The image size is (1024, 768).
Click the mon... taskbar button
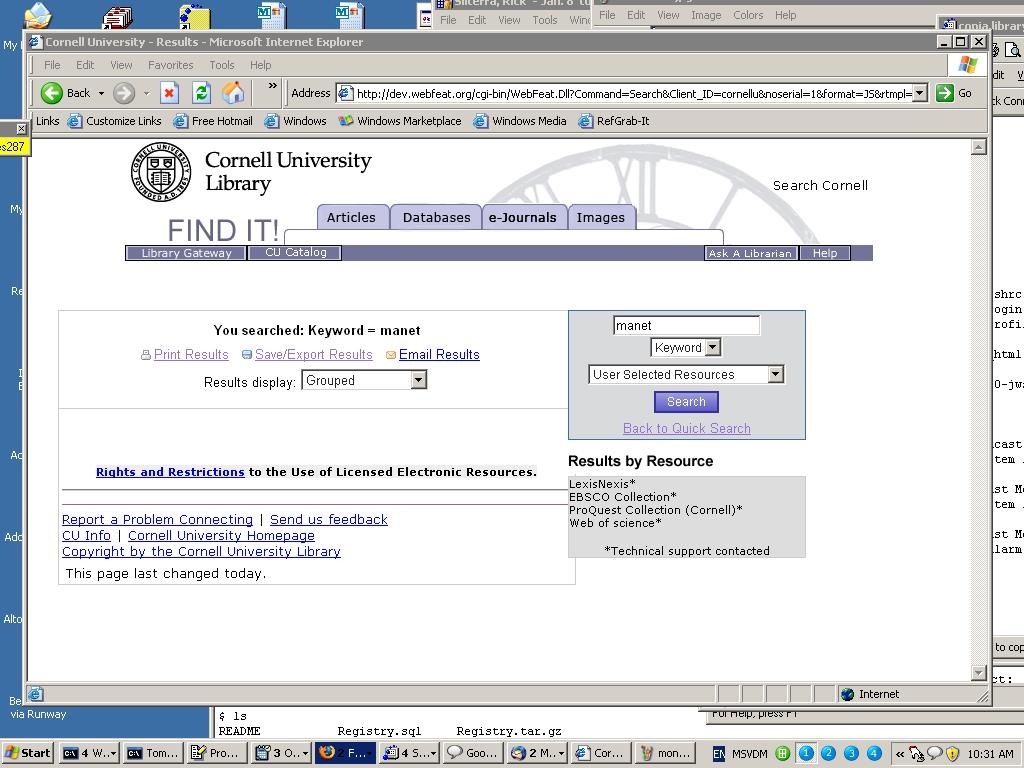(x=665, y=753)
